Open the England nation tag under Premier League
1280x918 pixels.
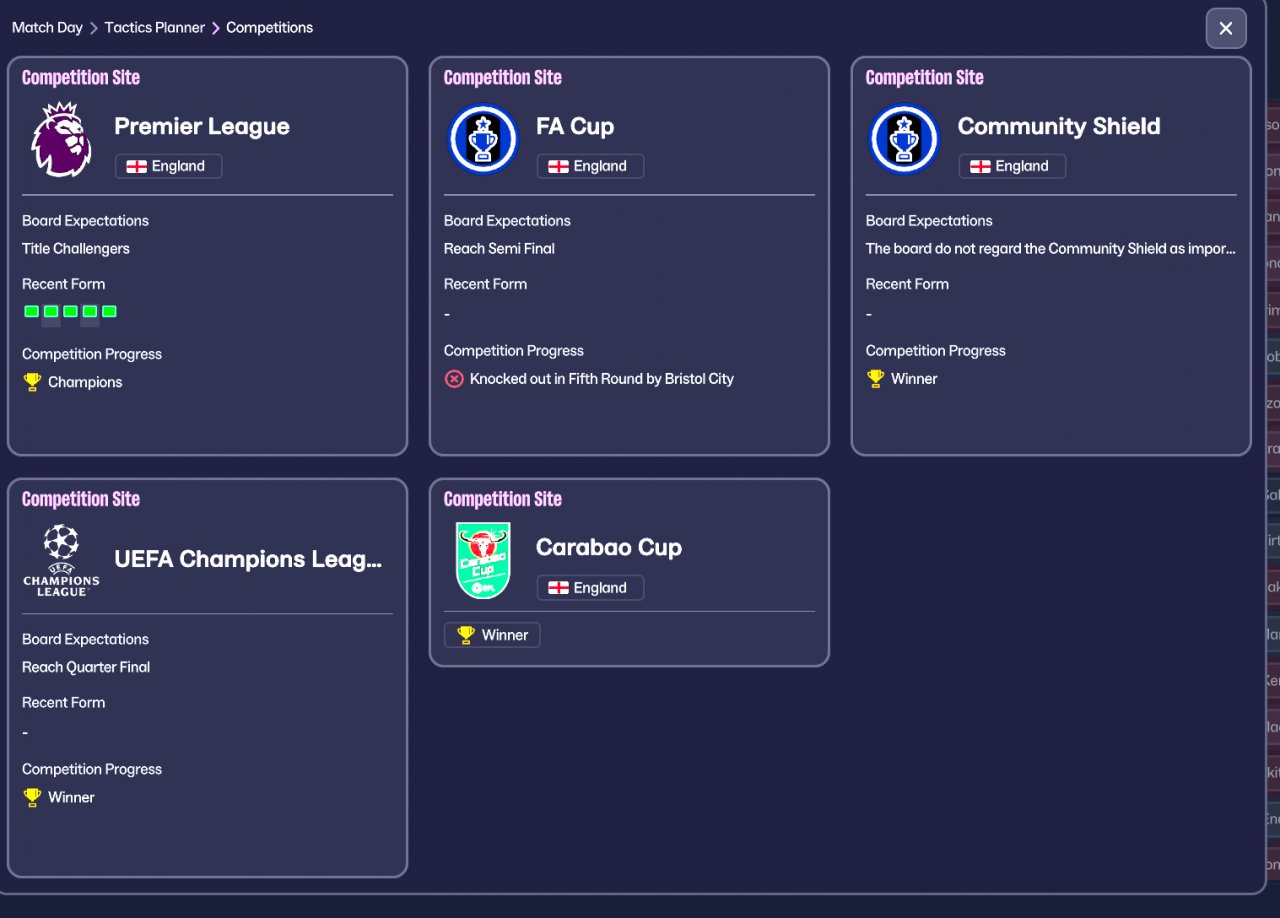(168, 166)
